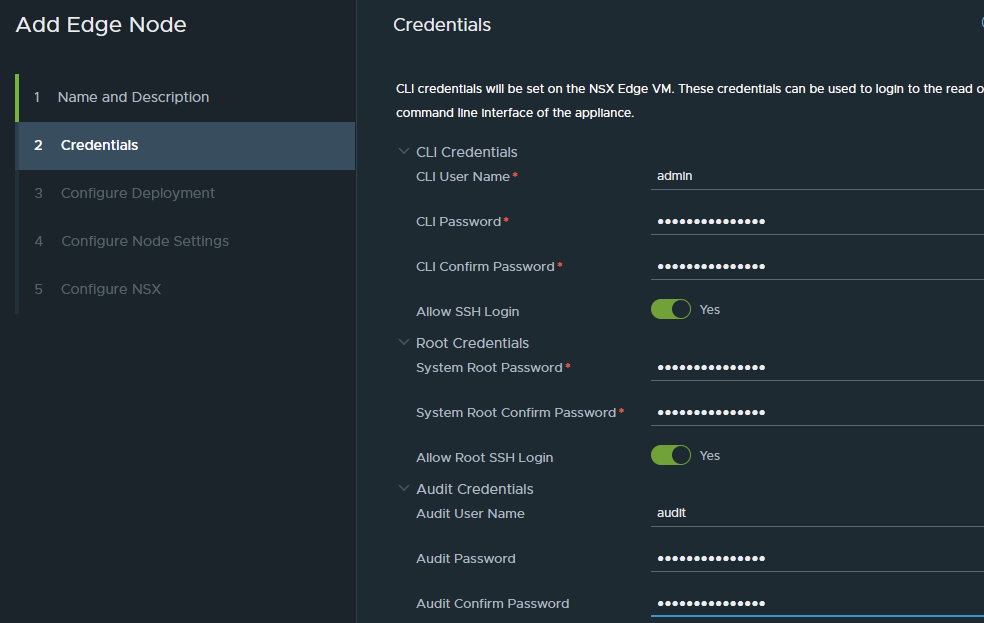Disable the Allow SSH Login toggle
The height and width of the screenshot is (623, 984).
pyautogui.click(x=671, y=310)
